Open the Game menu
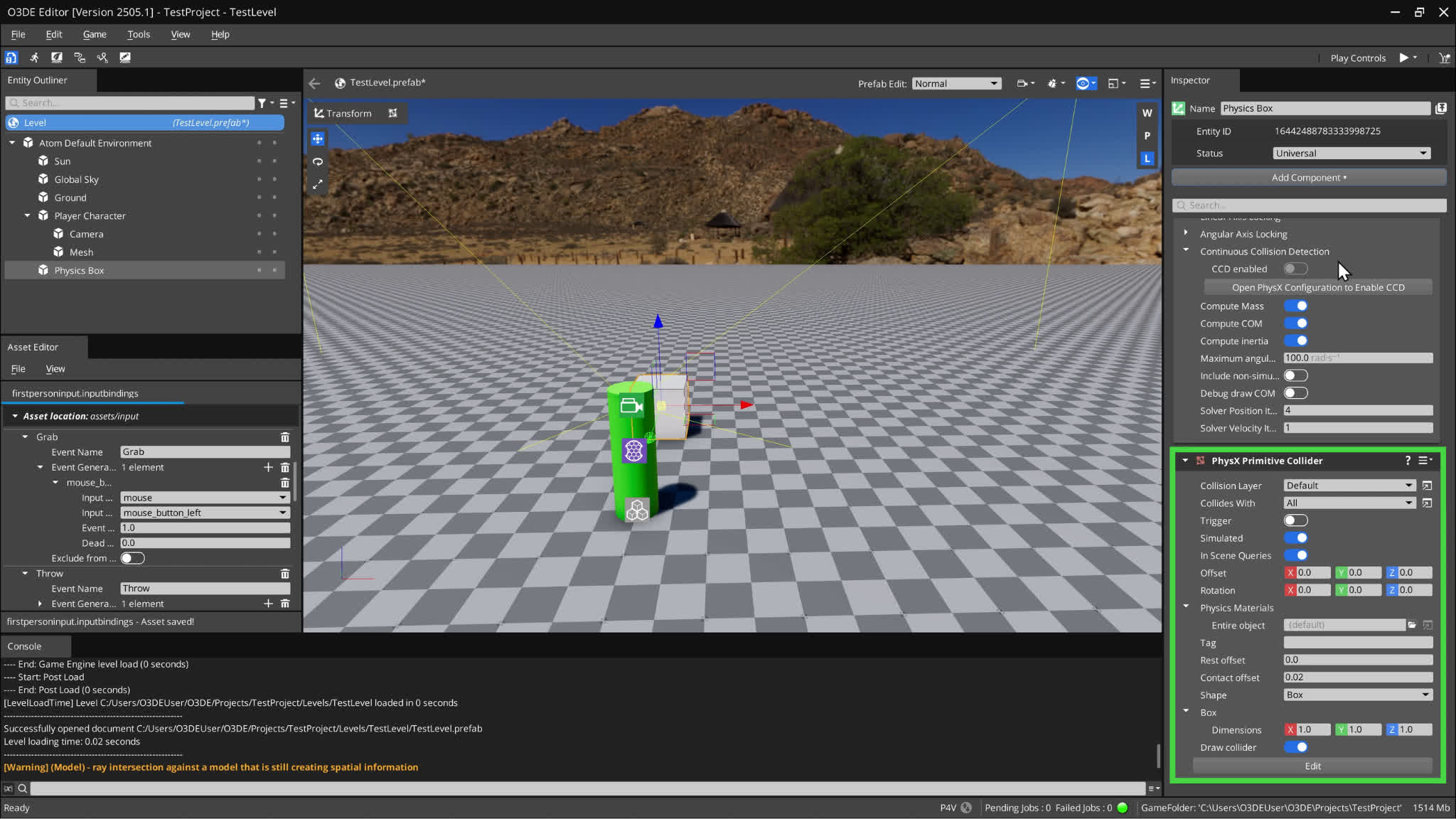 95,34
